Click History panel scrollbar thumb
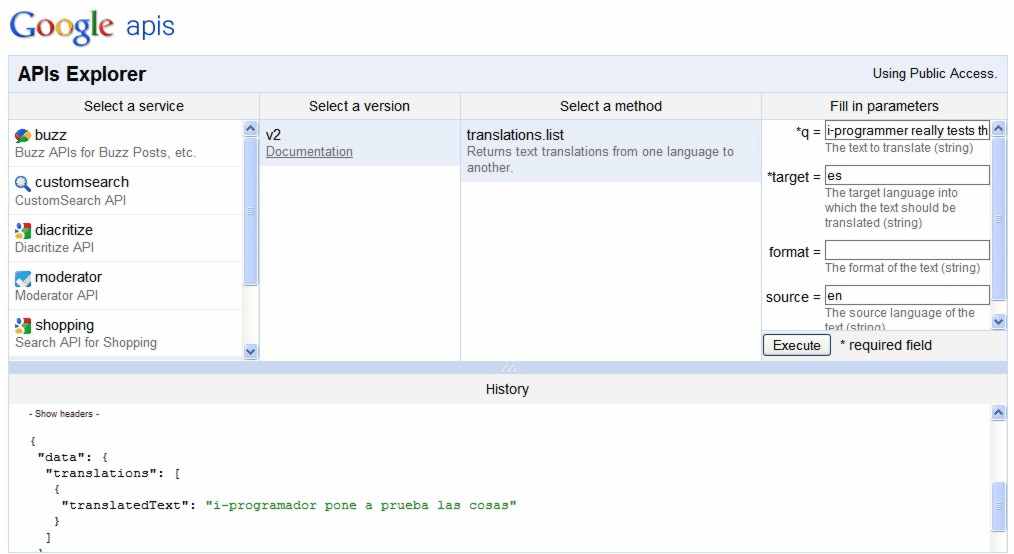Screen dimensions: 1014x554 [x=998, y=507]
